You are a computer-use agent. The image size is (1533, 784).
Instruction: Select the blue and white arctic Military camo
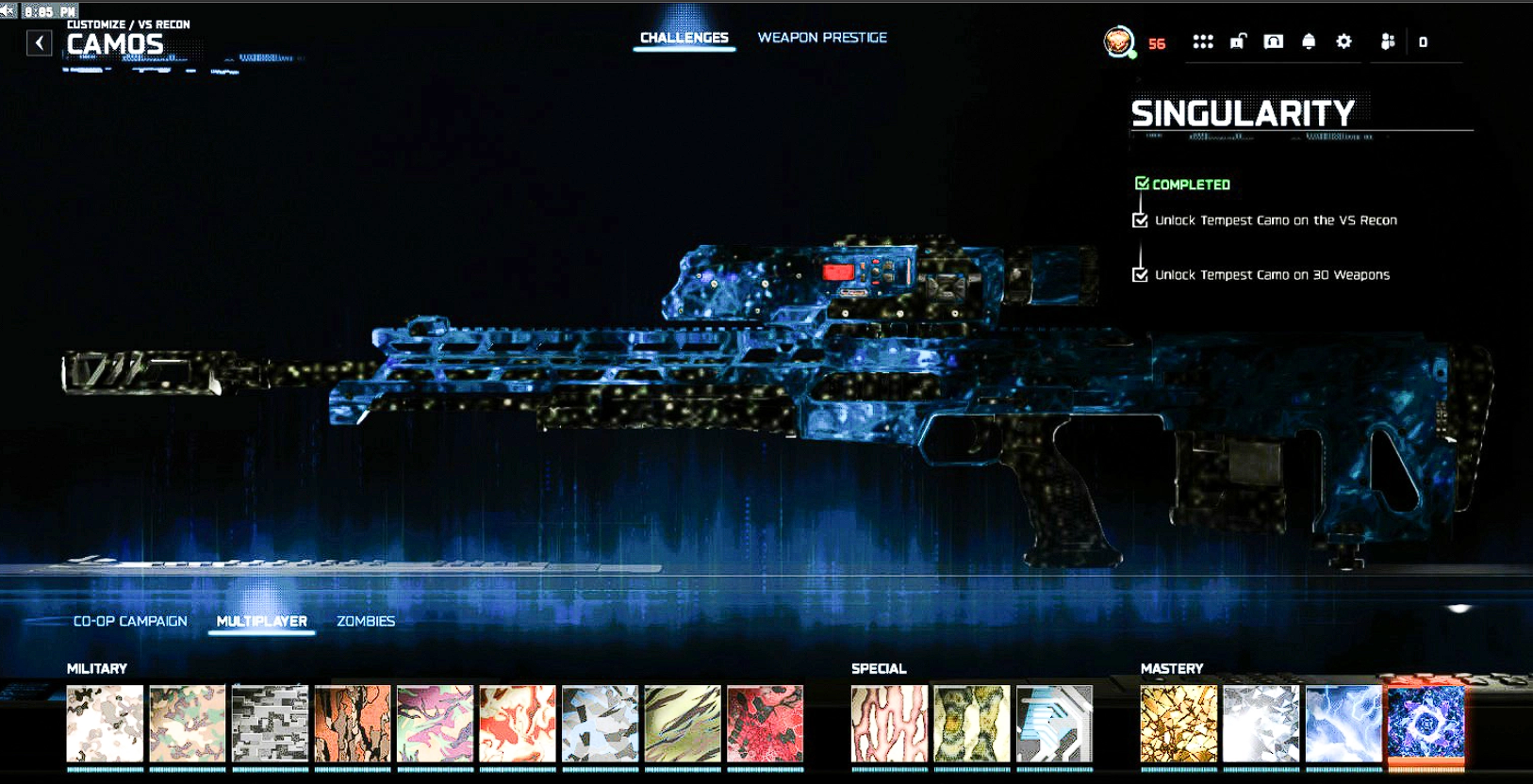click(600, 724)
